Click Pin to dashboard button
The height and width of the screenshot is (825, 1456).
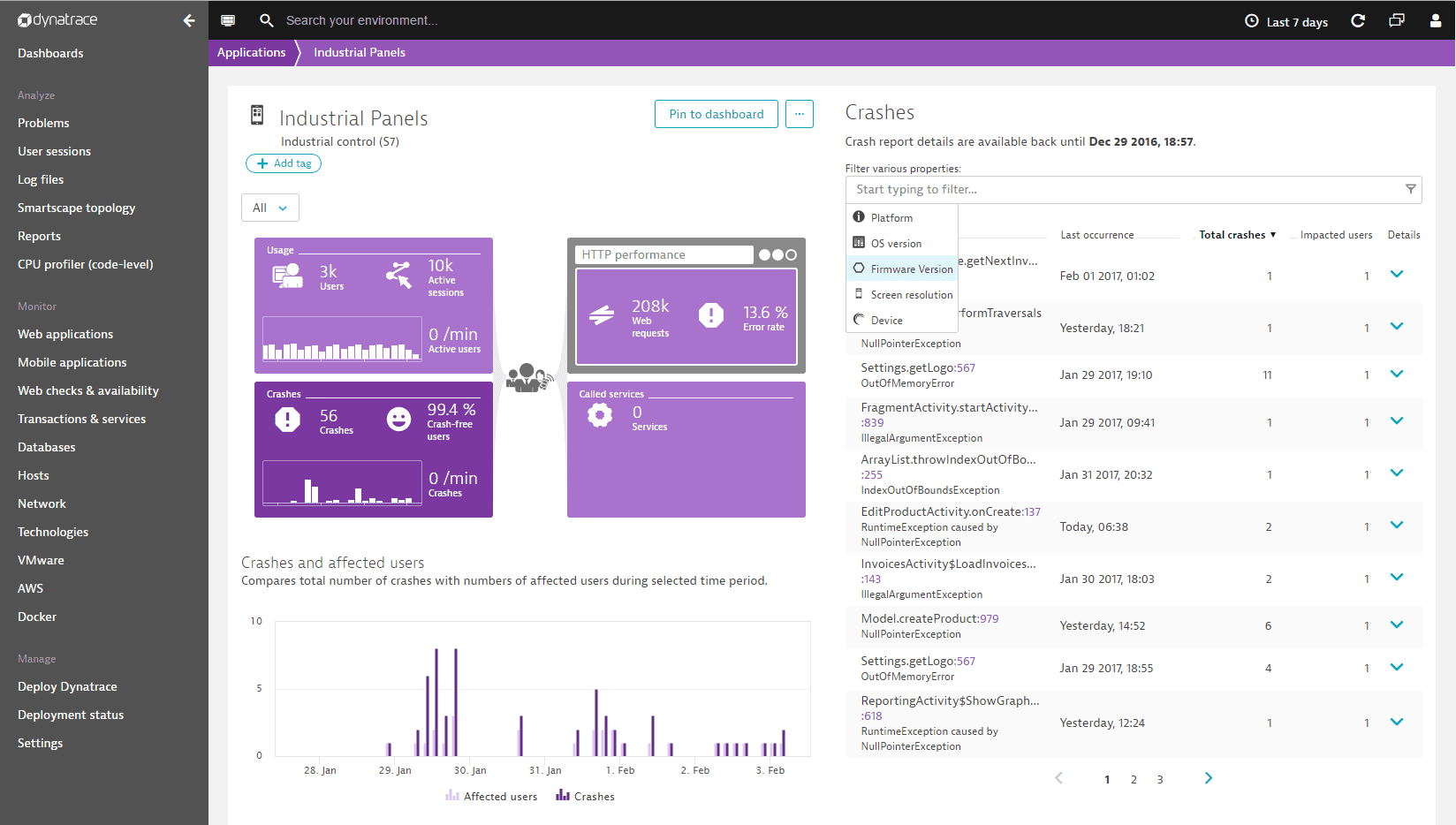pos(717,114)
